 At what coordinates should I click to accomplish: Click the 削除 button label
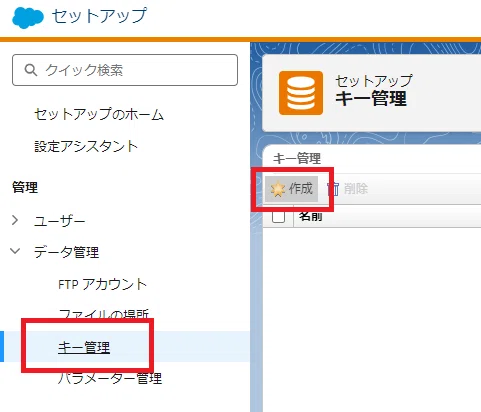click(356, 189)
